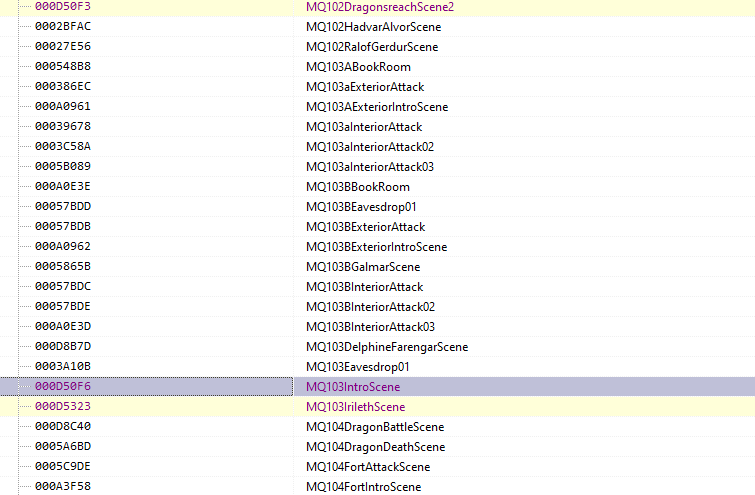This screenshot has height=495, width=755.
Task: Select the MQ103BExteriorAttack entry
Action: tap(365, 227)
